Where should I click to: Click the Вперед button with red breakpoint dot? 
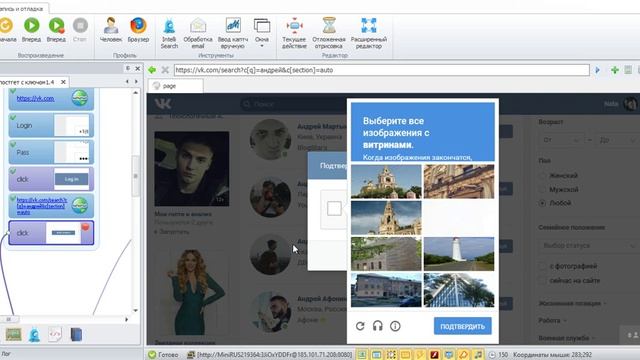[x=56, y=26]
